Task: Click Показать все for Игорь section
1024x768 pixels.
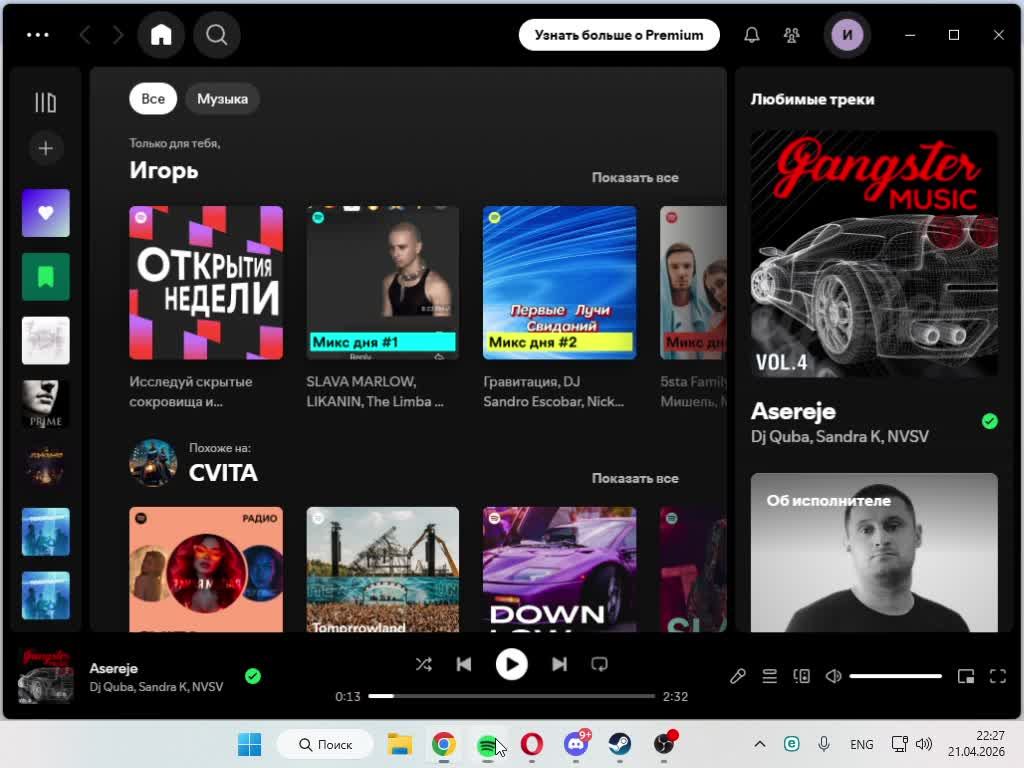Action: tap(635, 177)
